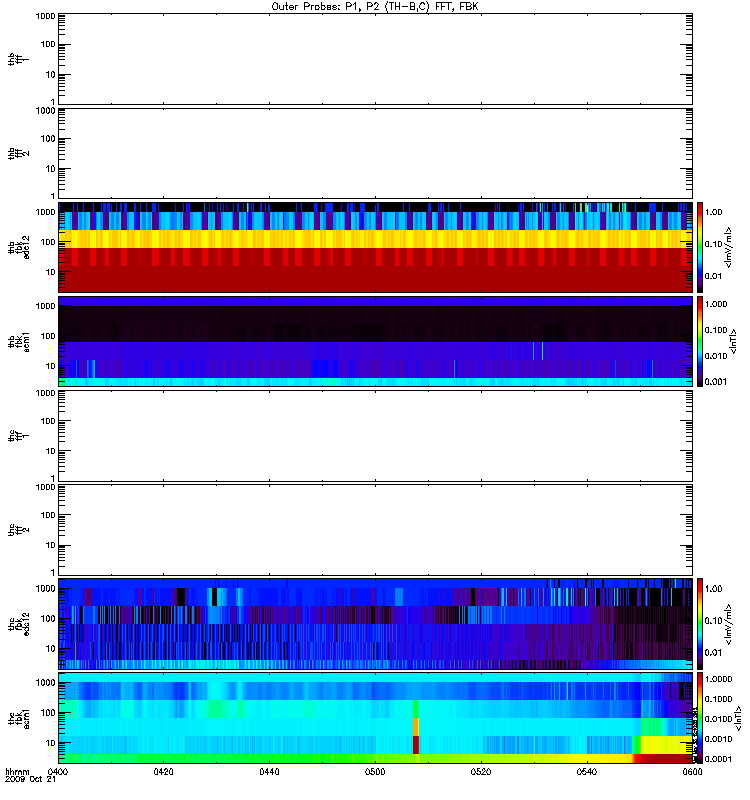Image resolution: width=750 pixels, height=800 pixels.
Task: Click the y-axis label of the thc fff 2 panel
Action: (19, 530)
